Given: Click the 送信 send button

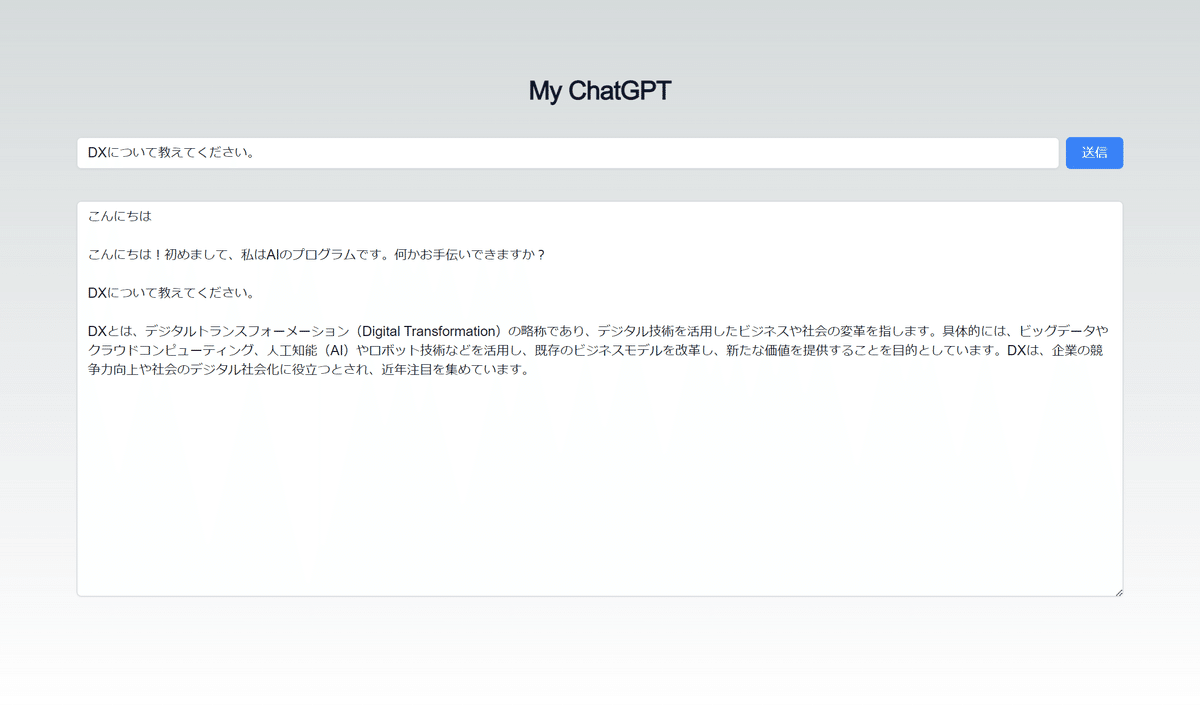Looking at the screenshot, I should click(1094, 153).
